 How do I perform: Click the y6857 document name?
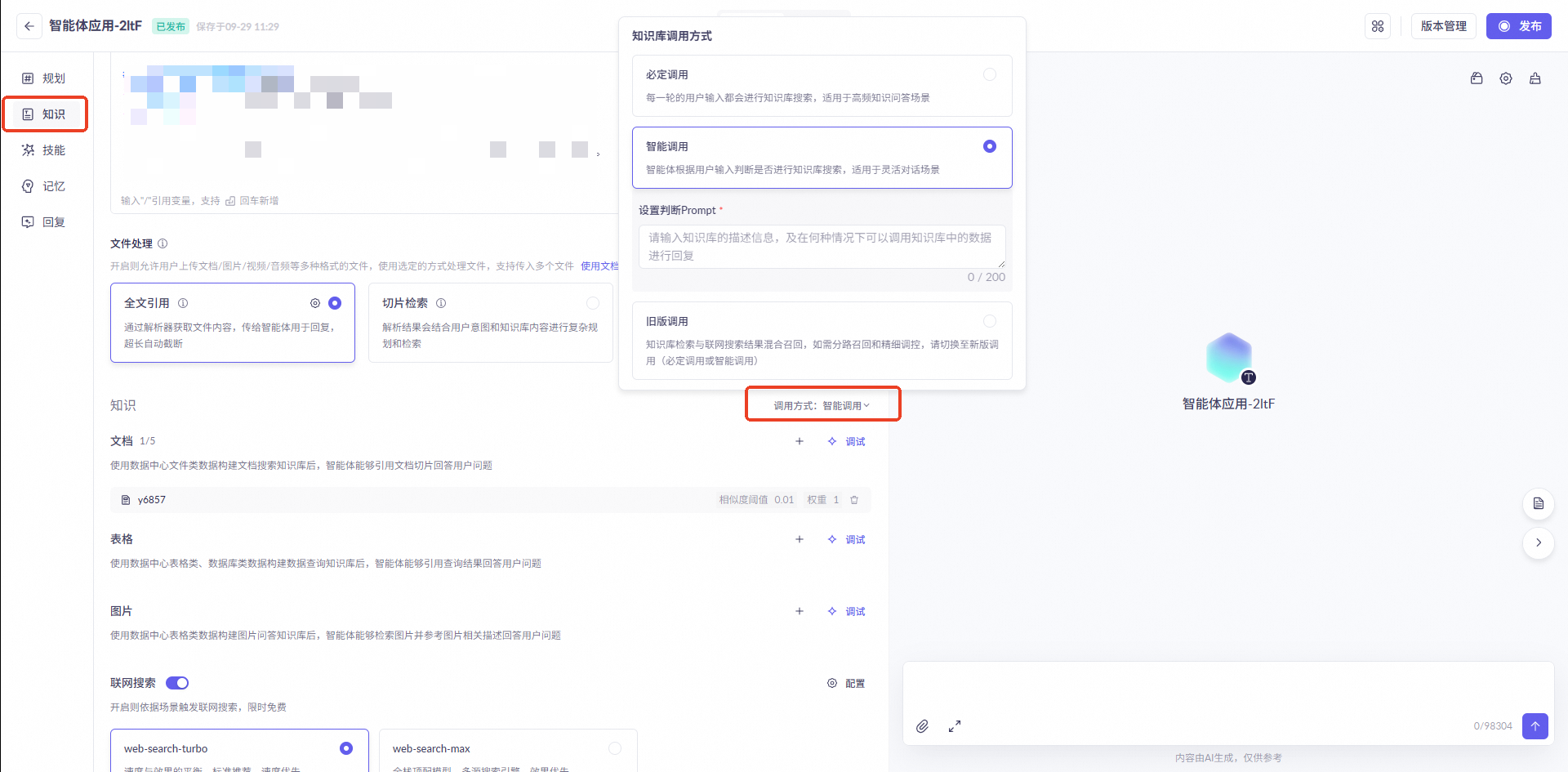[152, 500]
